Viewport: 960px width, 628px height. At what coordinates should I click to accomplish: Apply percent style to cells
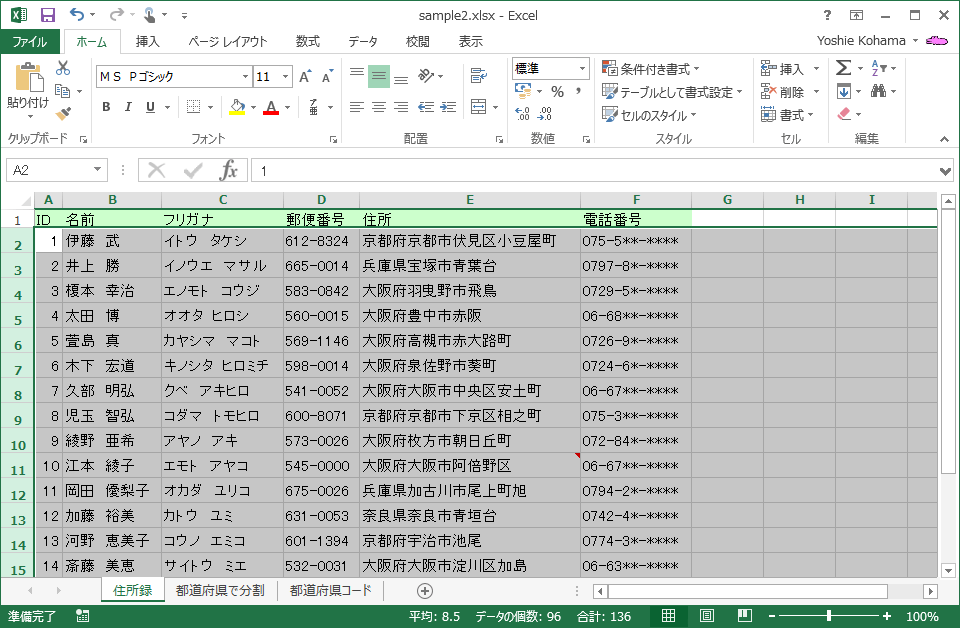[x=557, y=92]
